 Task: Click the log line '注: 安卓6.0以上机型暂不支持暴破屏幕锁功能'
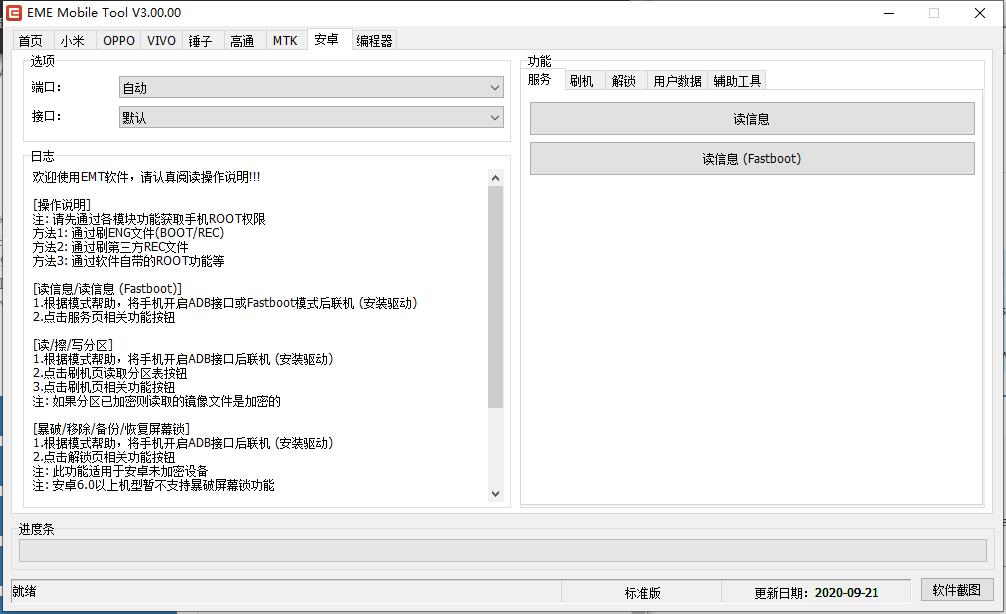point(153,485)
